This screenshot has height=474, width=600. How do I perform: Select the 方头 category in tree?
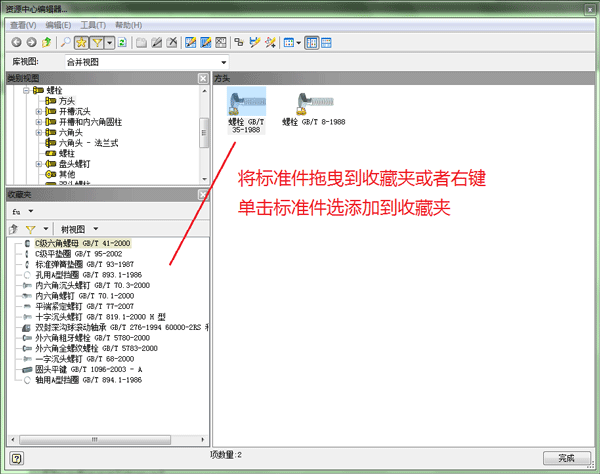[x=67, y=101]
